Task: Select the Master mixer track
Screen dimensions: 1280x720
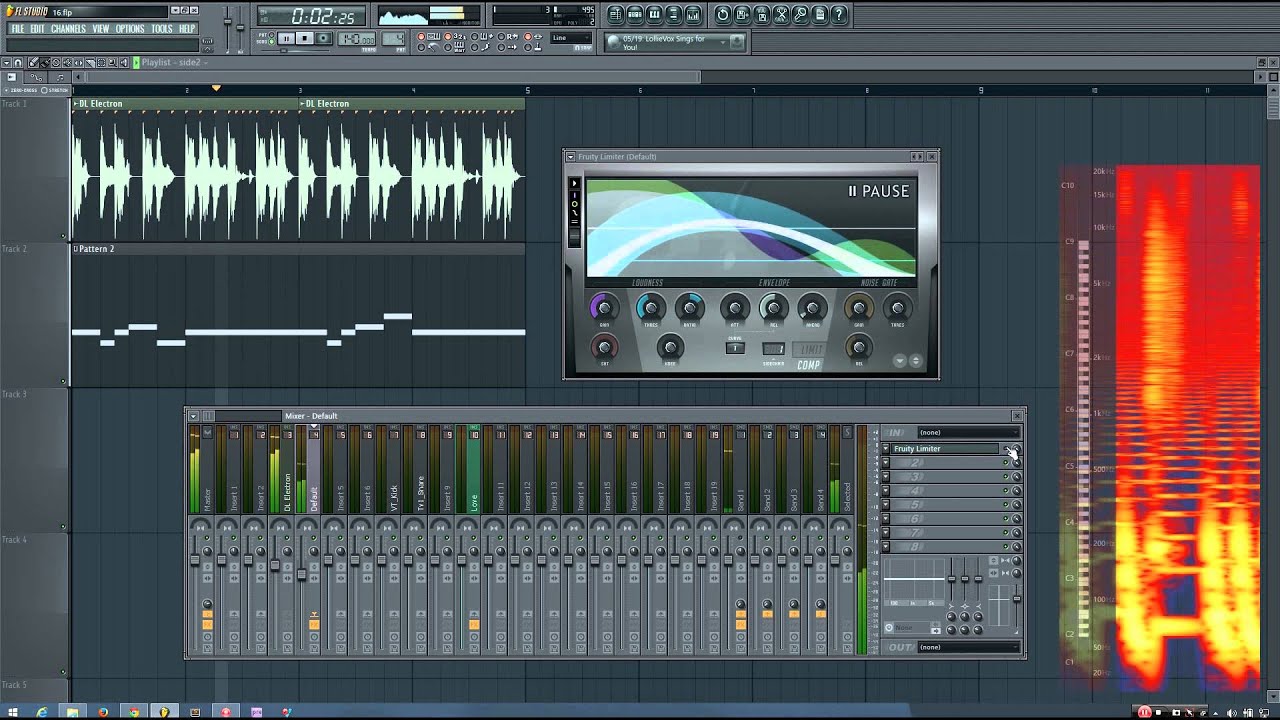Action: pyautogui.click(x=207, y=470)
